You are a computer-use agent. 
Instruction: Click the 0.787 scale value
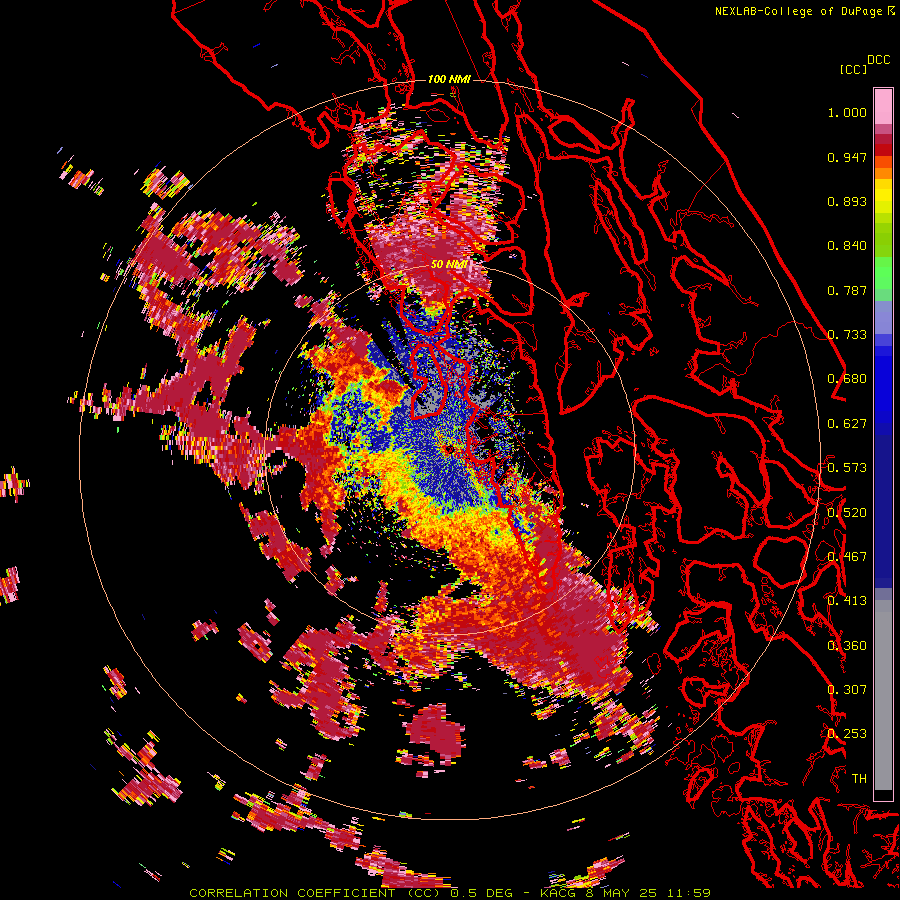click(847, 290)
